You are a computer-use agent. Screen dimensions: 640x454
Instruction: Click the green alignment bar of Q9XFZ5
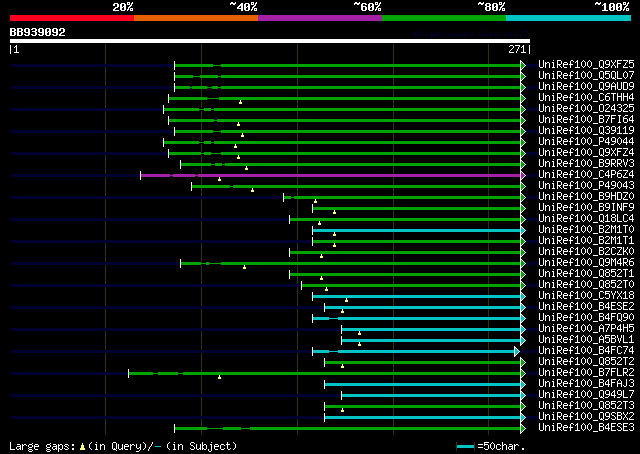coord(347,65)
